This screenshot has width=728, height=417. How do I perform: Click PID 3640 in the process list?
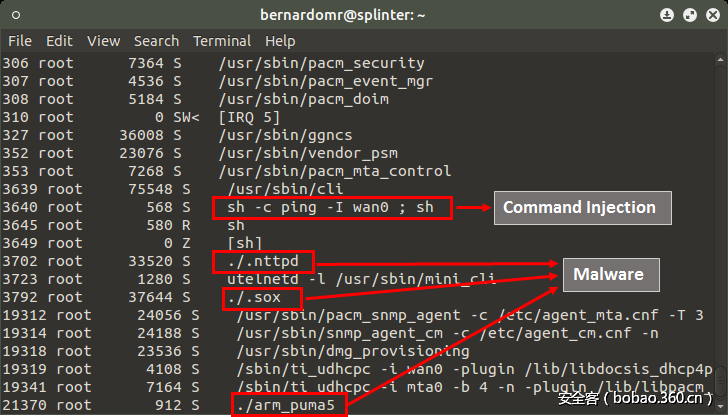(20, 208)
